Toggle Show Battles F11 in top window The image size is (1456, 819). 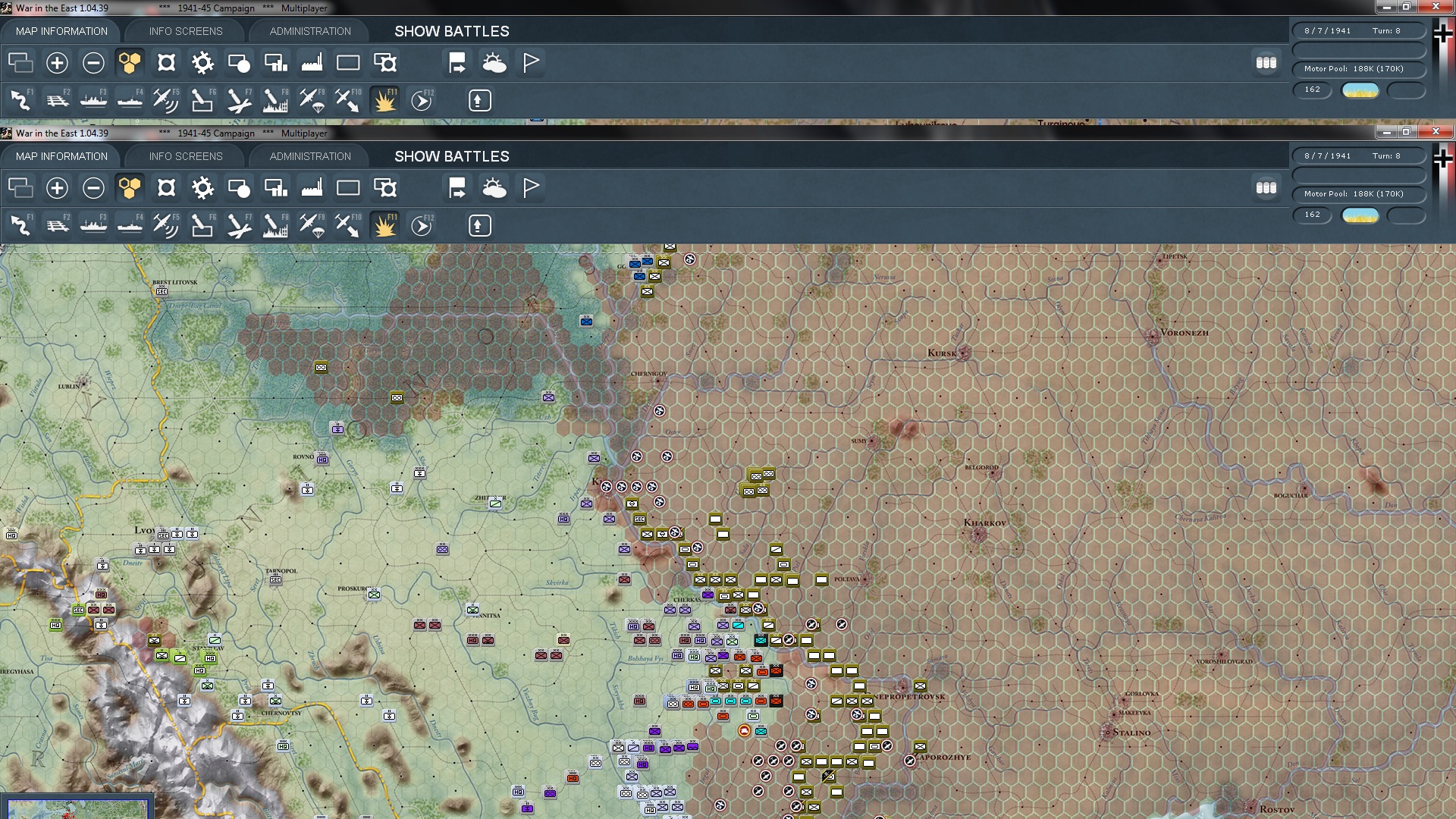coord(385,101)
